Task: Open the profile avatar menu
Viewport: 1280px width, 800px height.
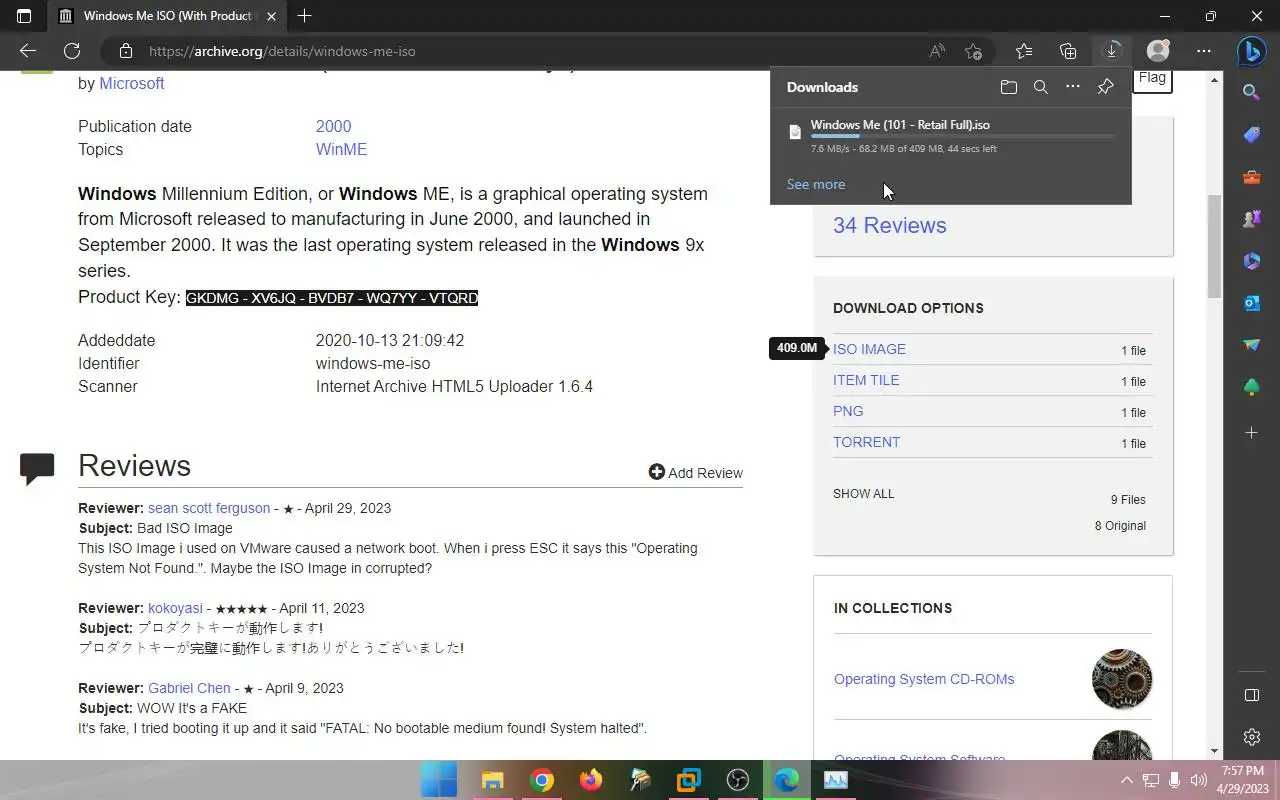Action: click(x=1158, y=51)
